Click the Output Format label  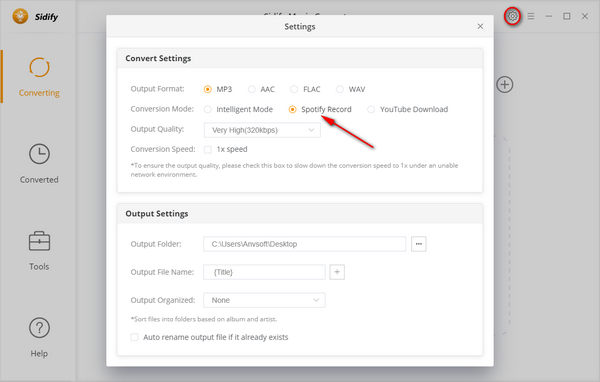[x=157, y=89]
